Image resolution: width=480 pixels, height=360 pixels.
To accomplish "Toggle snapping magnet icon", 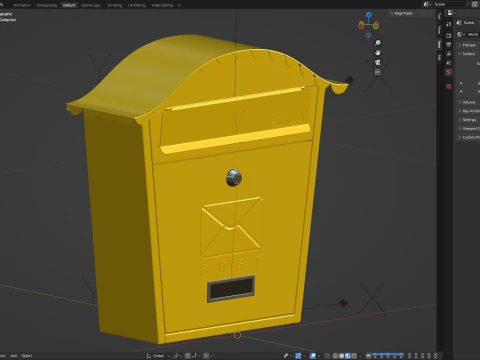I will 188,356.
